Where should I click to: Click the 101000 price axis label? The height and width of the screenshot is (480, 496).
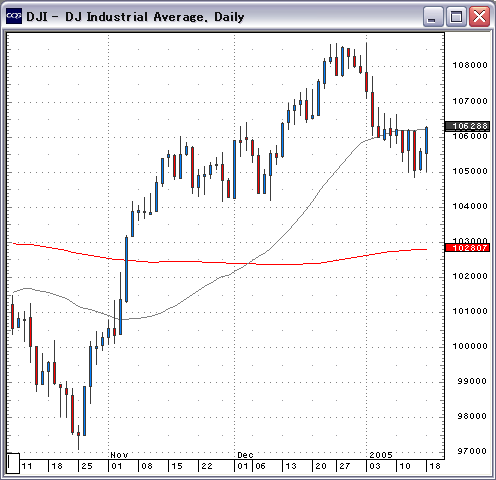[470, 311]
